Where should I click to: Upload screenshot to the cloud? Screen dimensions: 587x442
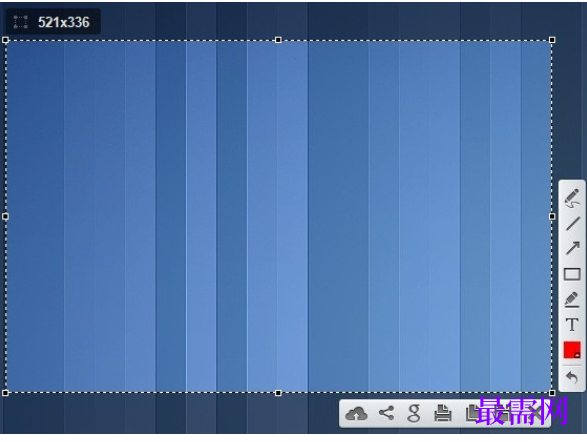click(x=356, y=414)
